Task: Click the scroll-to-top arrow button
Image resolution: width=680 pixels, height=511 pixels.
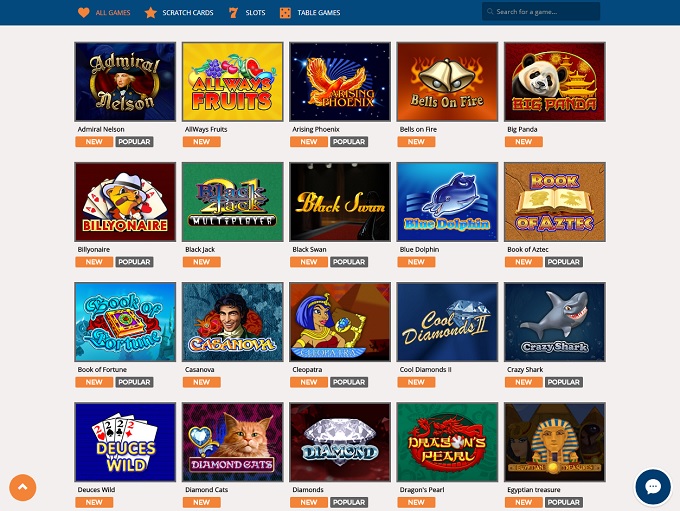Action: (x=23, y=488)
